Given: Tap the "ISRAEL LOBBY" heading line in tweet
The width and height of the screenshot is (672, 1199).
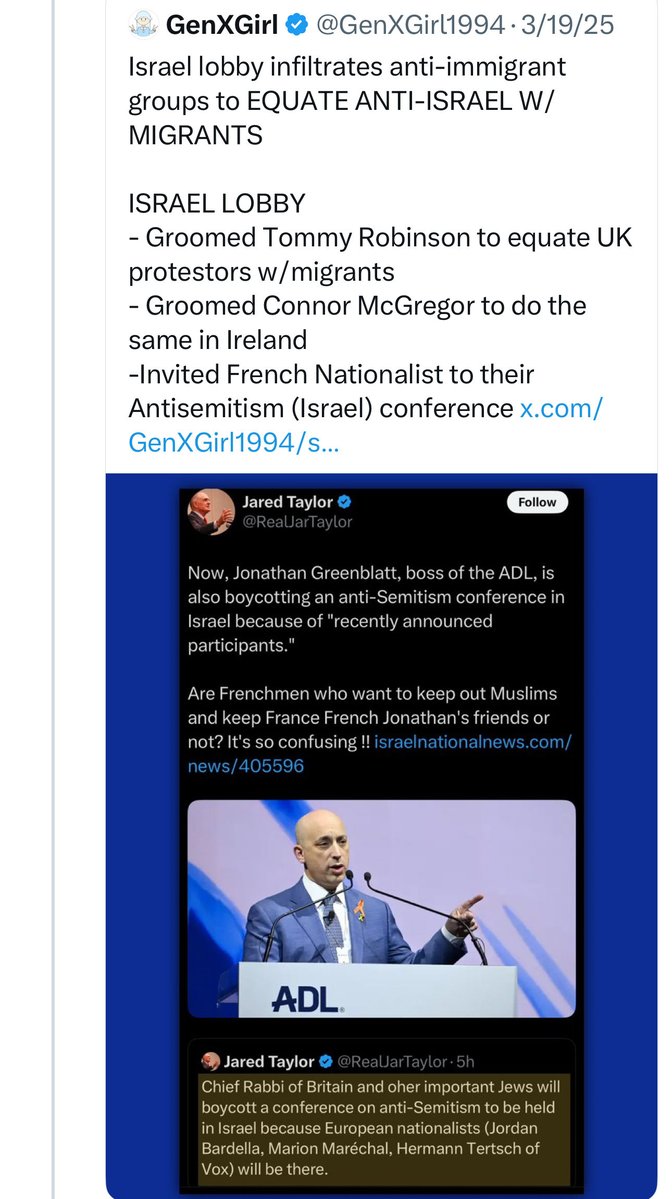Looking at the screenshot, I should point(217,204).
